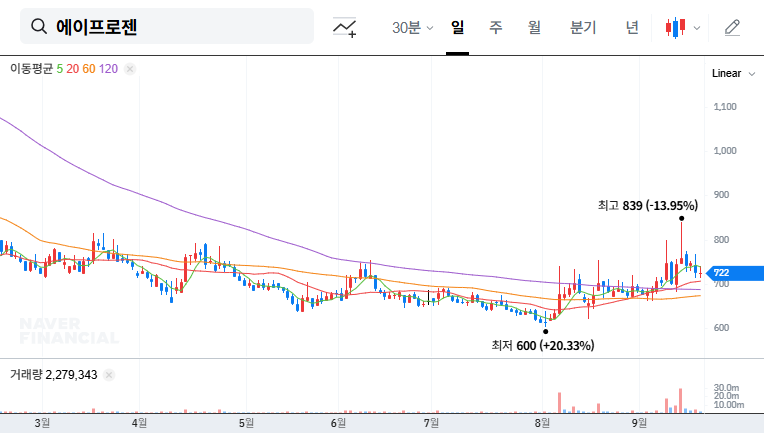Open the add indicator chart icon

tap(345, 27)
